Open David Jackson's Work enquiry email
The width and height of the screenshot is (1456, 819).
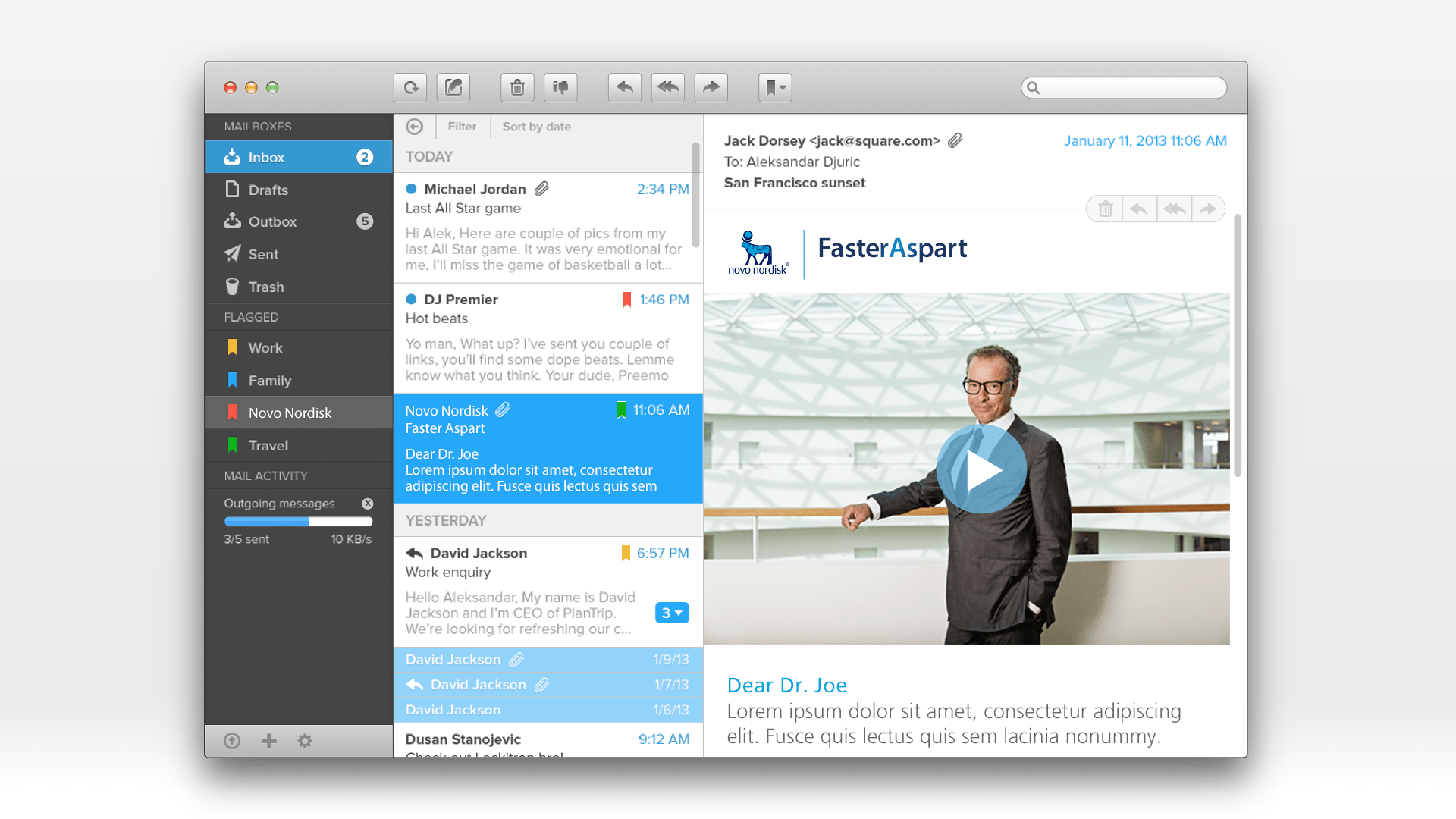coord(548,591)
